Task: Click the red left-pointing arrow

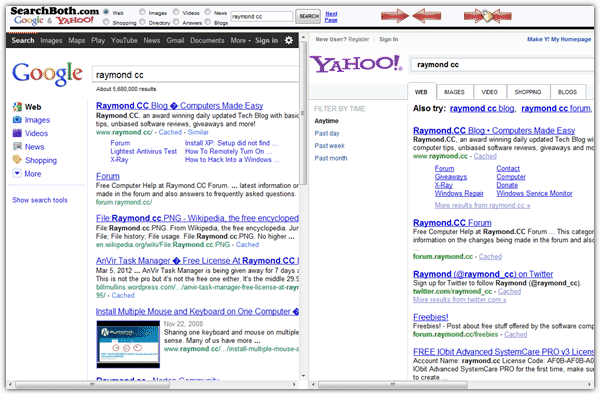Action: (x=427, y=16)
